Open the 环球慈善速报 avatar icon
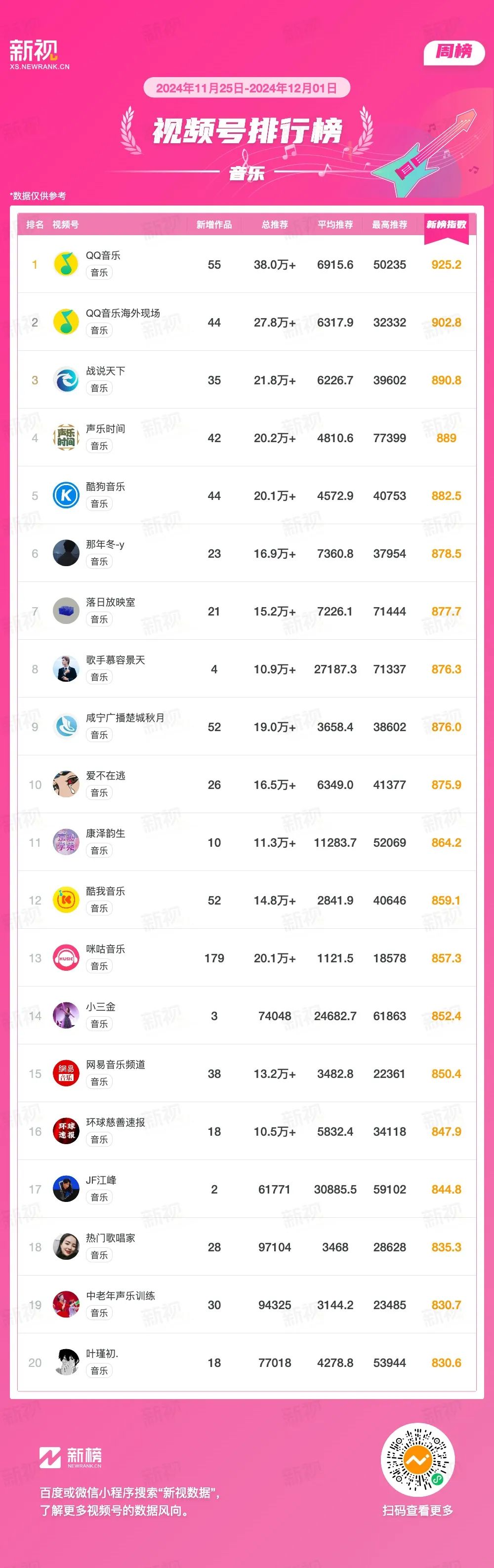The width and height of the screenshot is (494, 1568). [66, 1132]
